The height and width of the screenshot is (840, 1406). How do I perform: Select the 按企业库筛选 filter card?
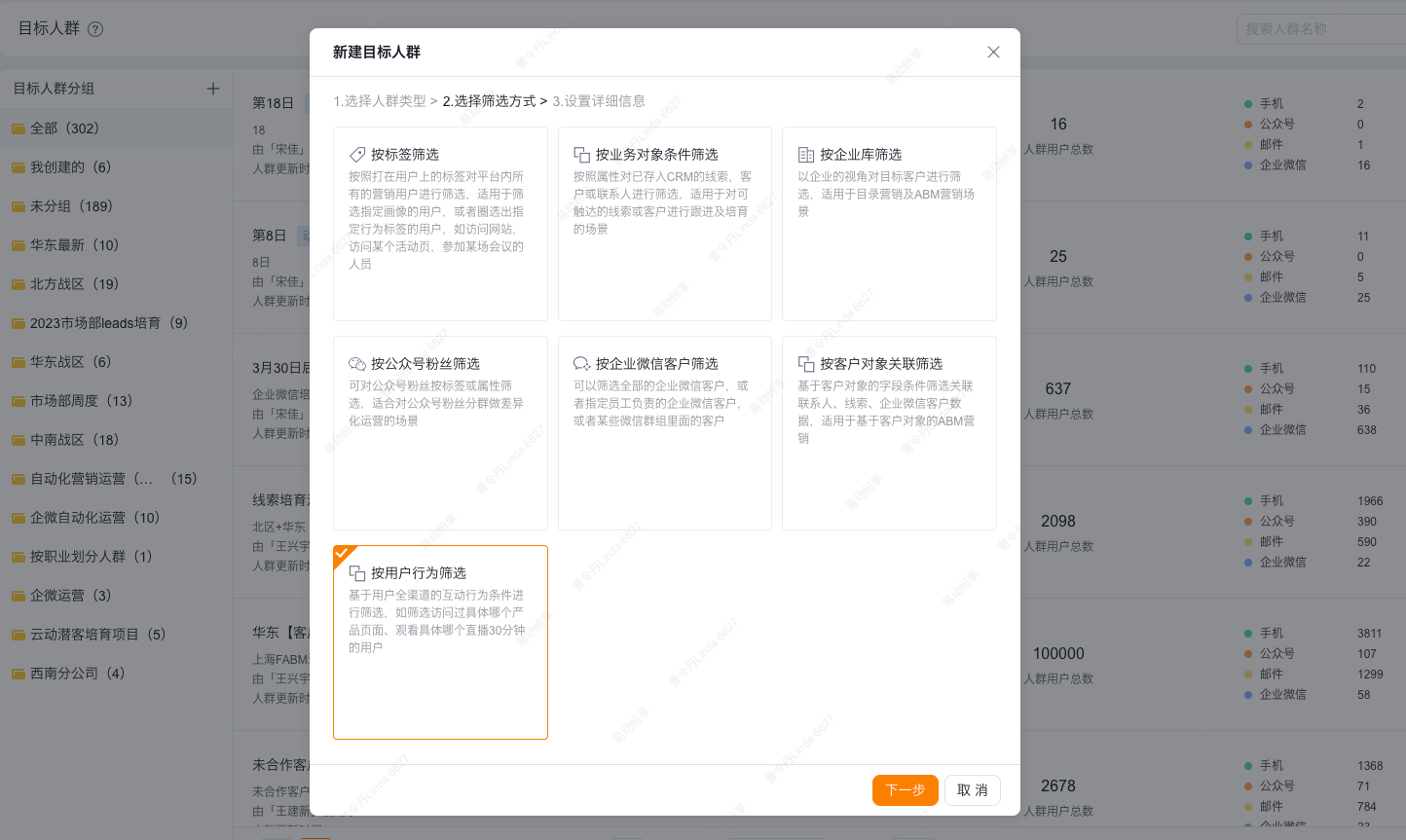point(889,224)
